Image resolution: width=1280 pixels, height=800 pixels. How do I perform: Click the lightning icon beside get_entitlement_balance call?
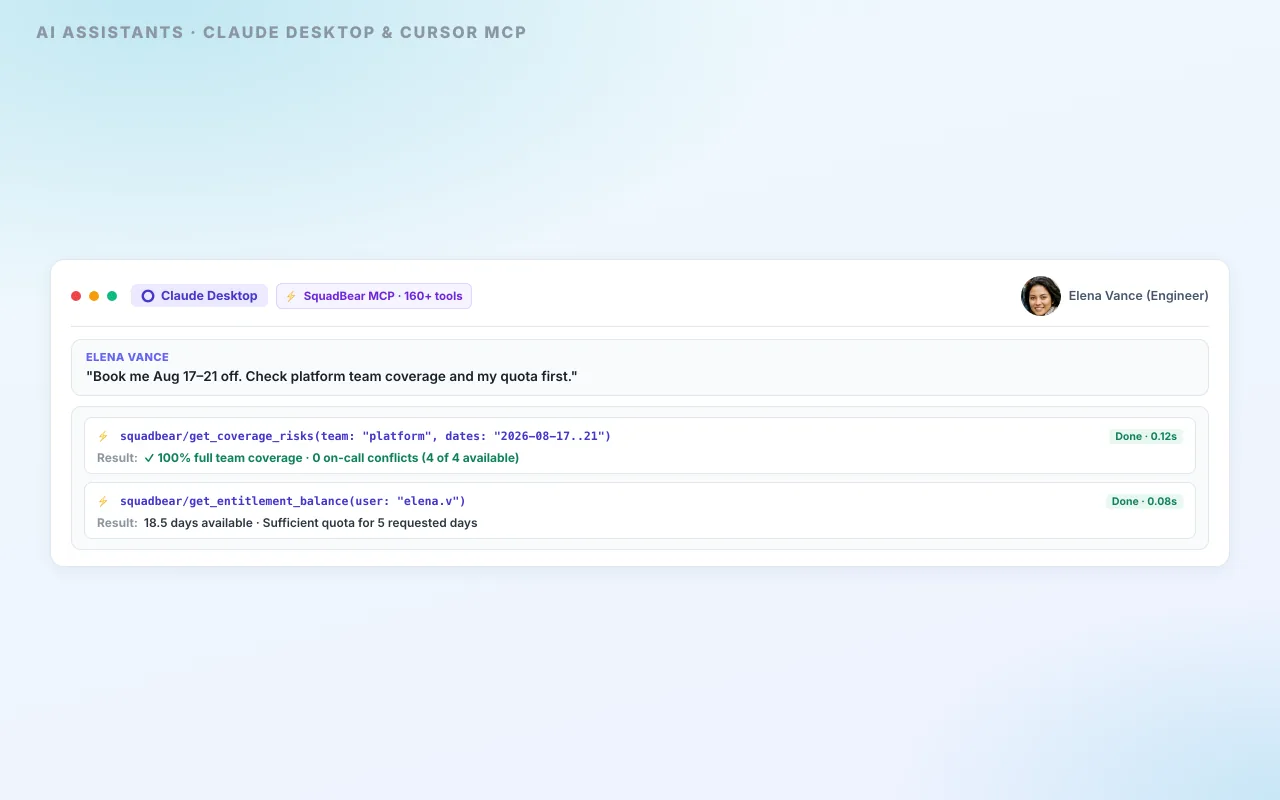point(103,501)
